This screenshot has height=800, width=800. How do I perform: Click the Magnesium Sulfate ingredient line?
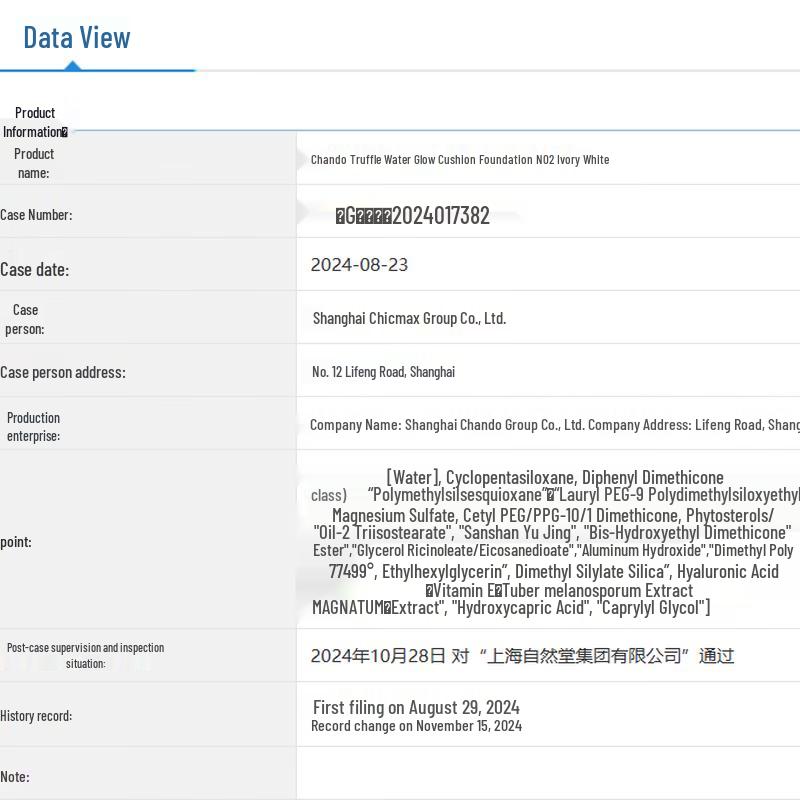[553, 515]
